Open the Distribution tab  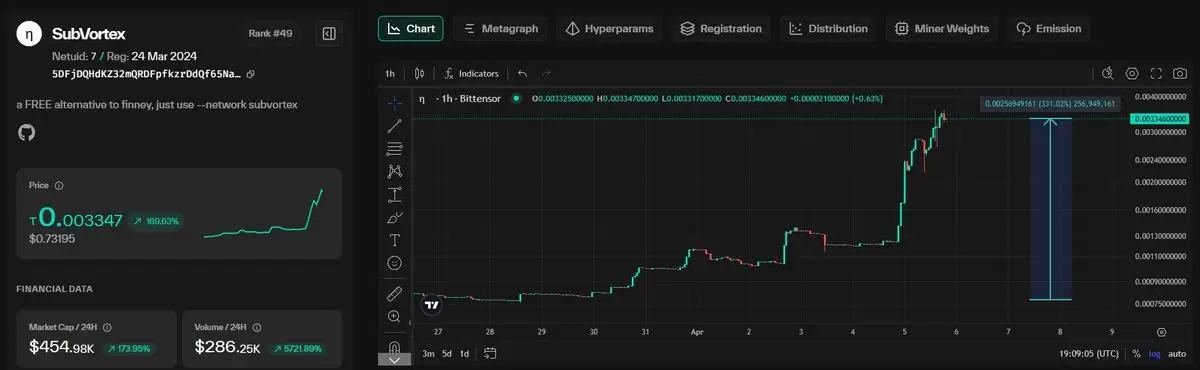(x=827, y=29)
